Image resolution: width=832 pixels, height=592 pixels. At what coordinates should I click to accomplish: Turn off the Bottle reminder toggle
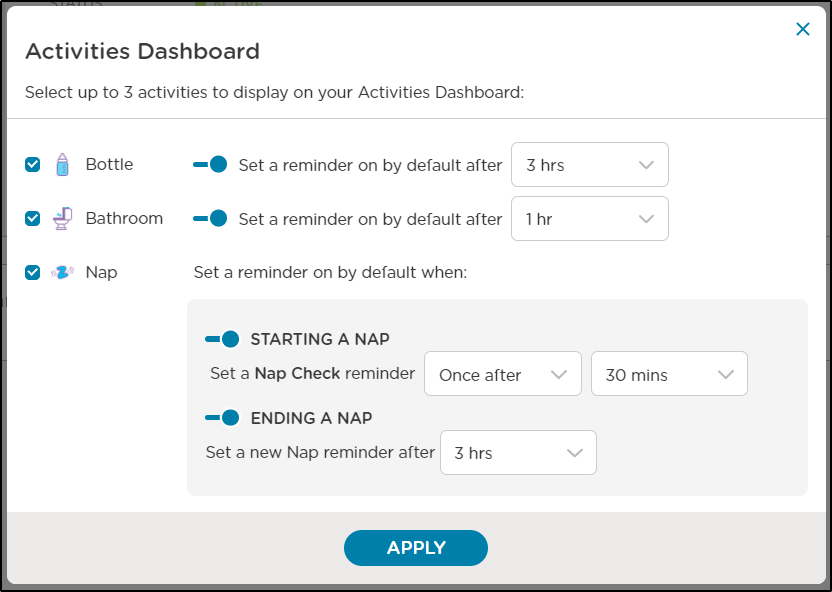tap(210, 164)
